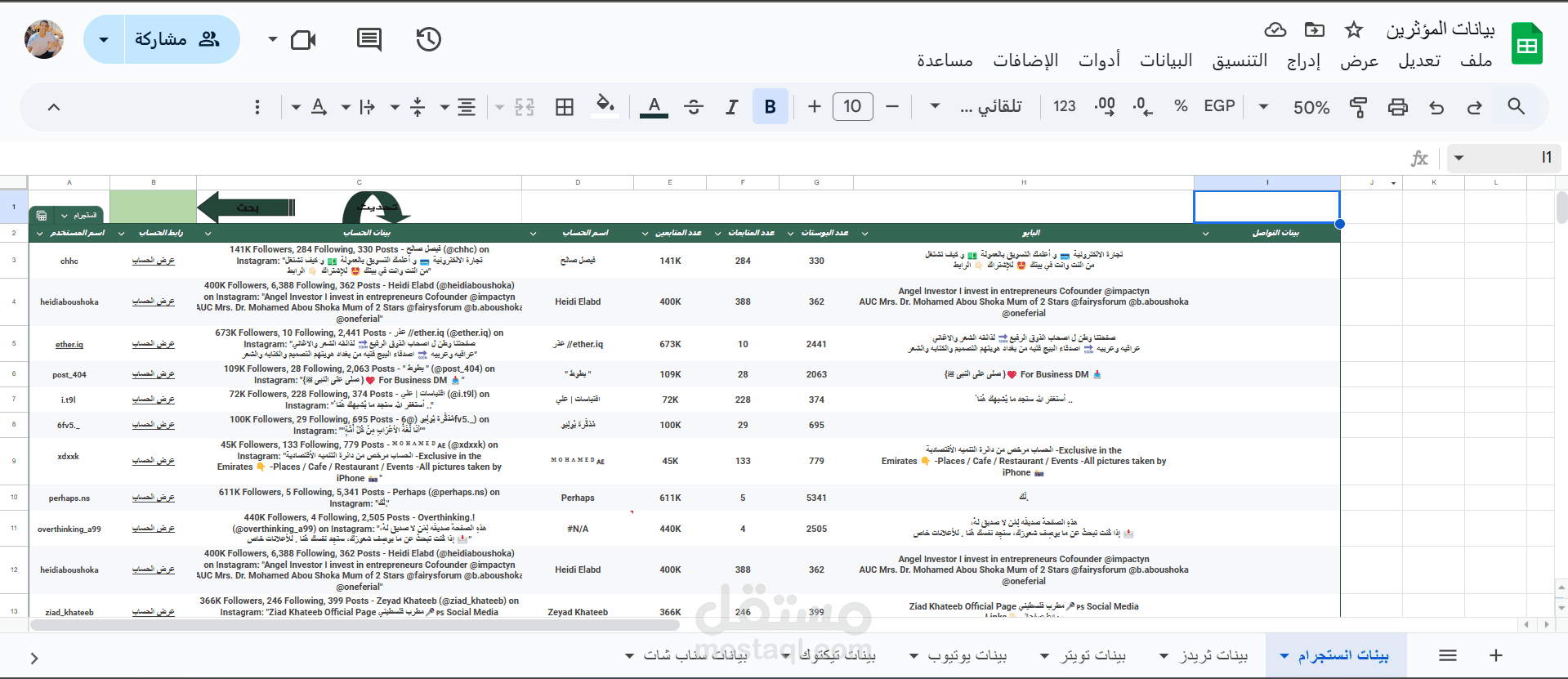This screenshot has height=679, width=1568.
Task: Decrease decimal places
Action: coord(1143,106)
